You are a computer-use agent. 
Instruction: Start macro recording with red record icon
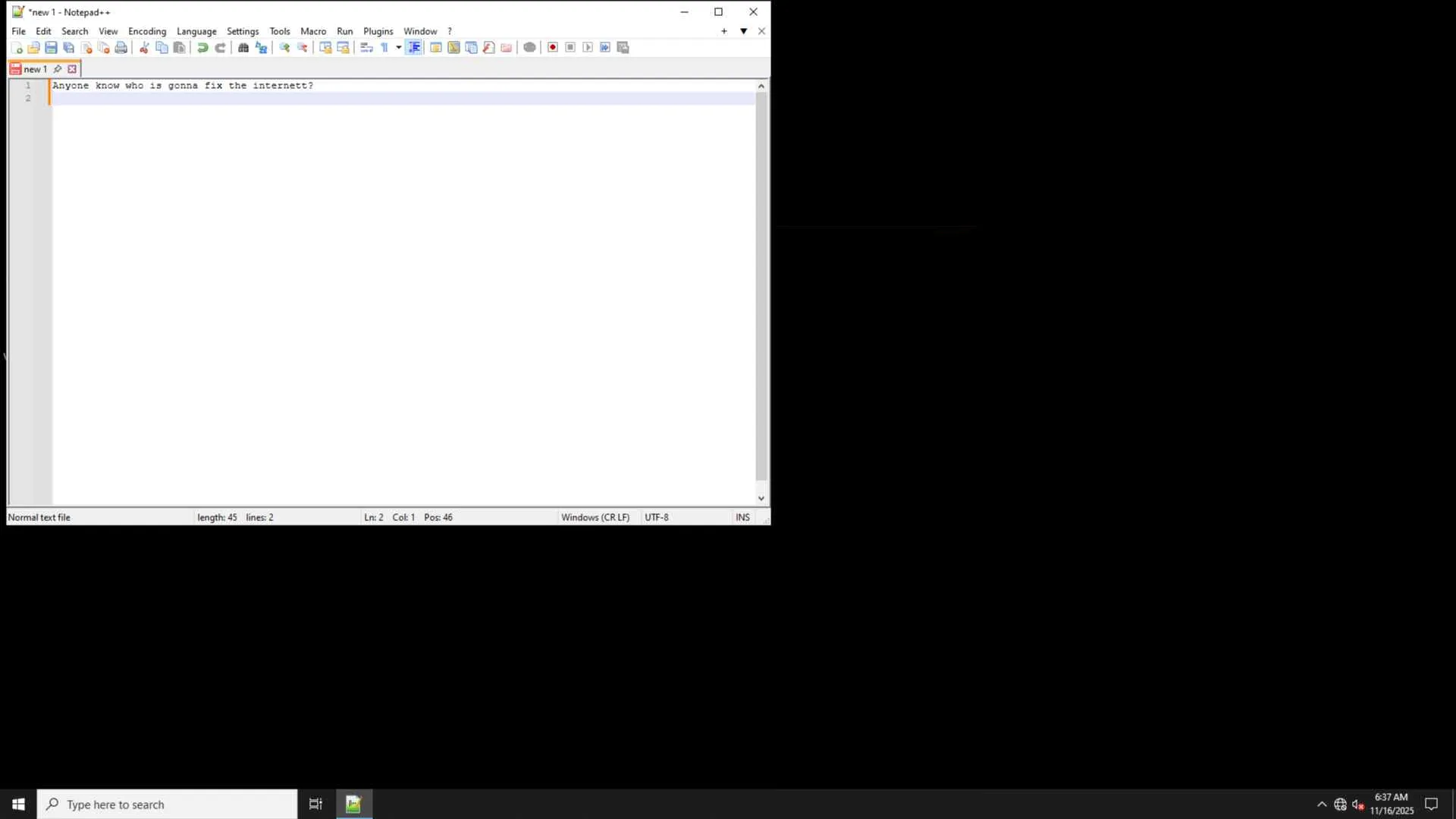553,48
